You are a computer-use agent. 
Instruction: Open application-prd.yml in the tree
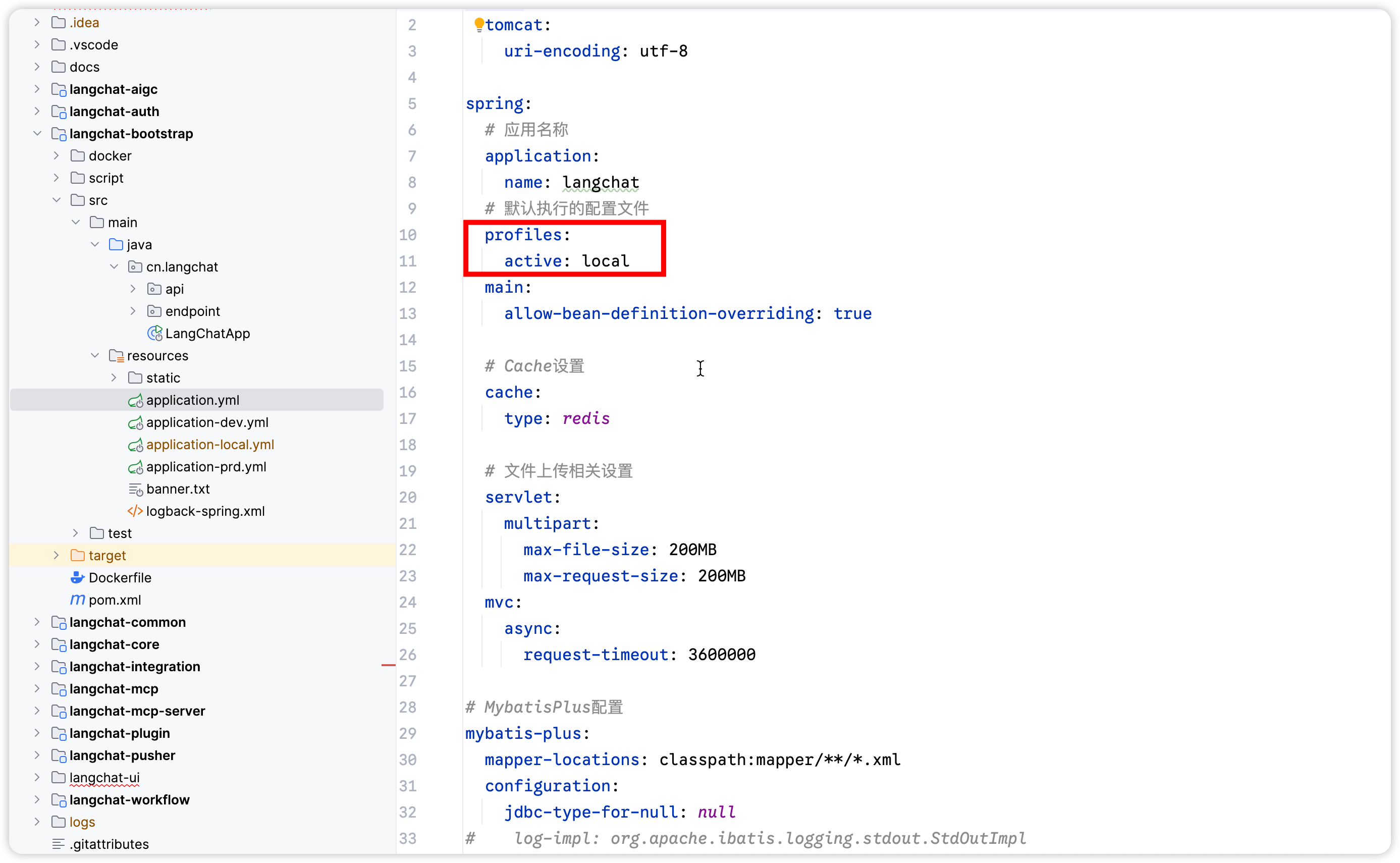coord(205,467)
